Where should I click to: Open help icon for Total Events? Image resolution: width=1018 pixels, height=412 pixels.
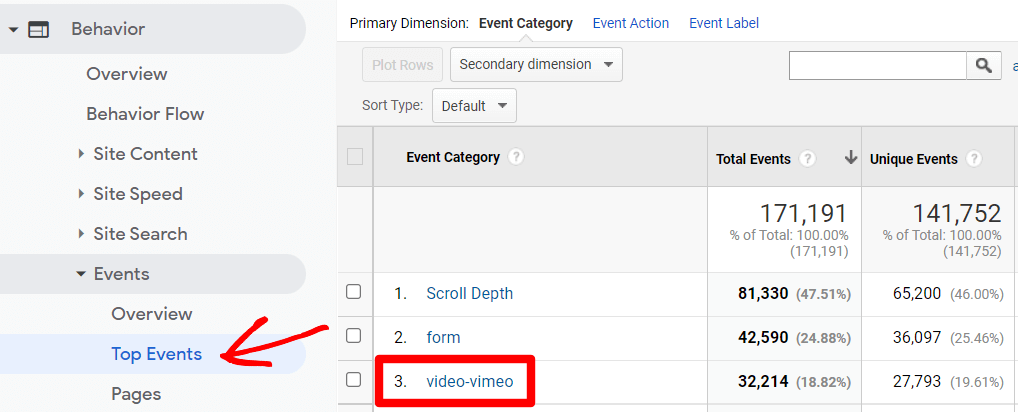pyautogui.click(x=807, y=159)
